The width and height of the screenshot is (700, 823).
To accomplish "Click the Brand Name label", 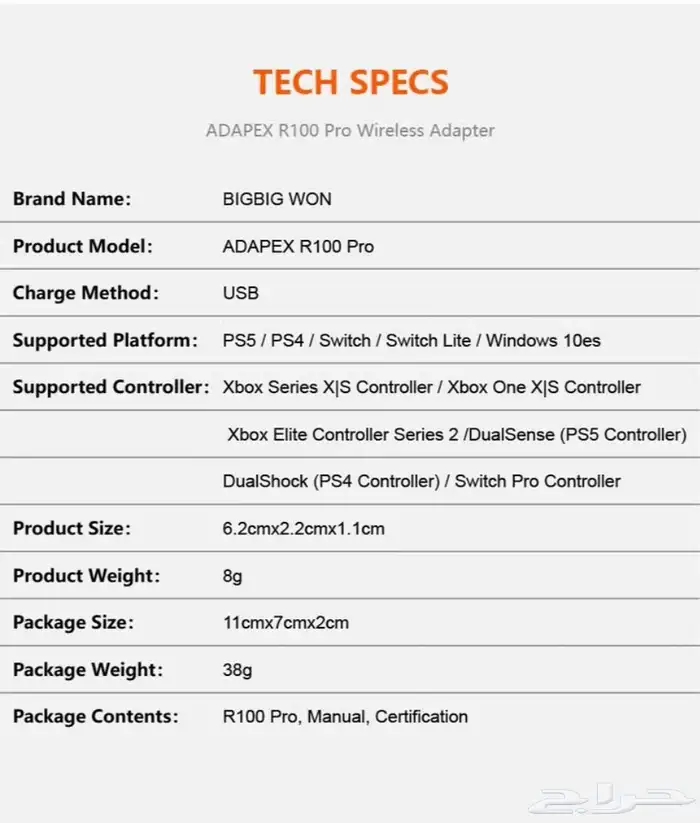I will tap(72, 199).
